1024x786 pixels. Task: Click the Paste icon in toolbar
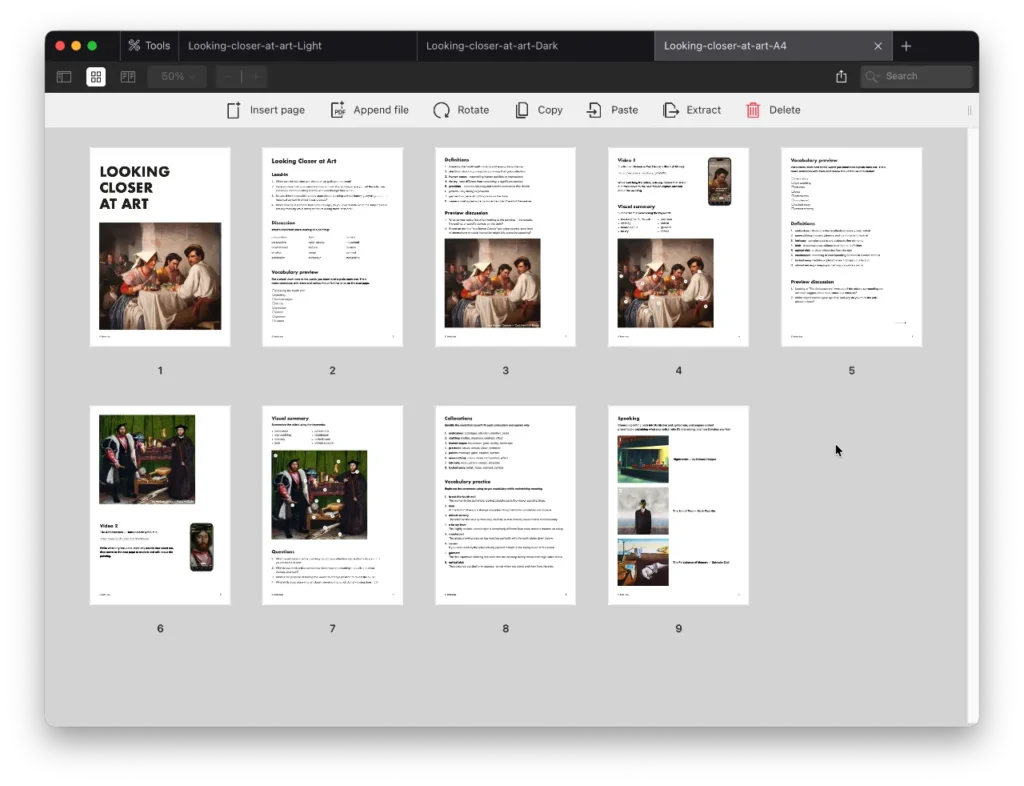pyautogui.click(x=595, y=110)
